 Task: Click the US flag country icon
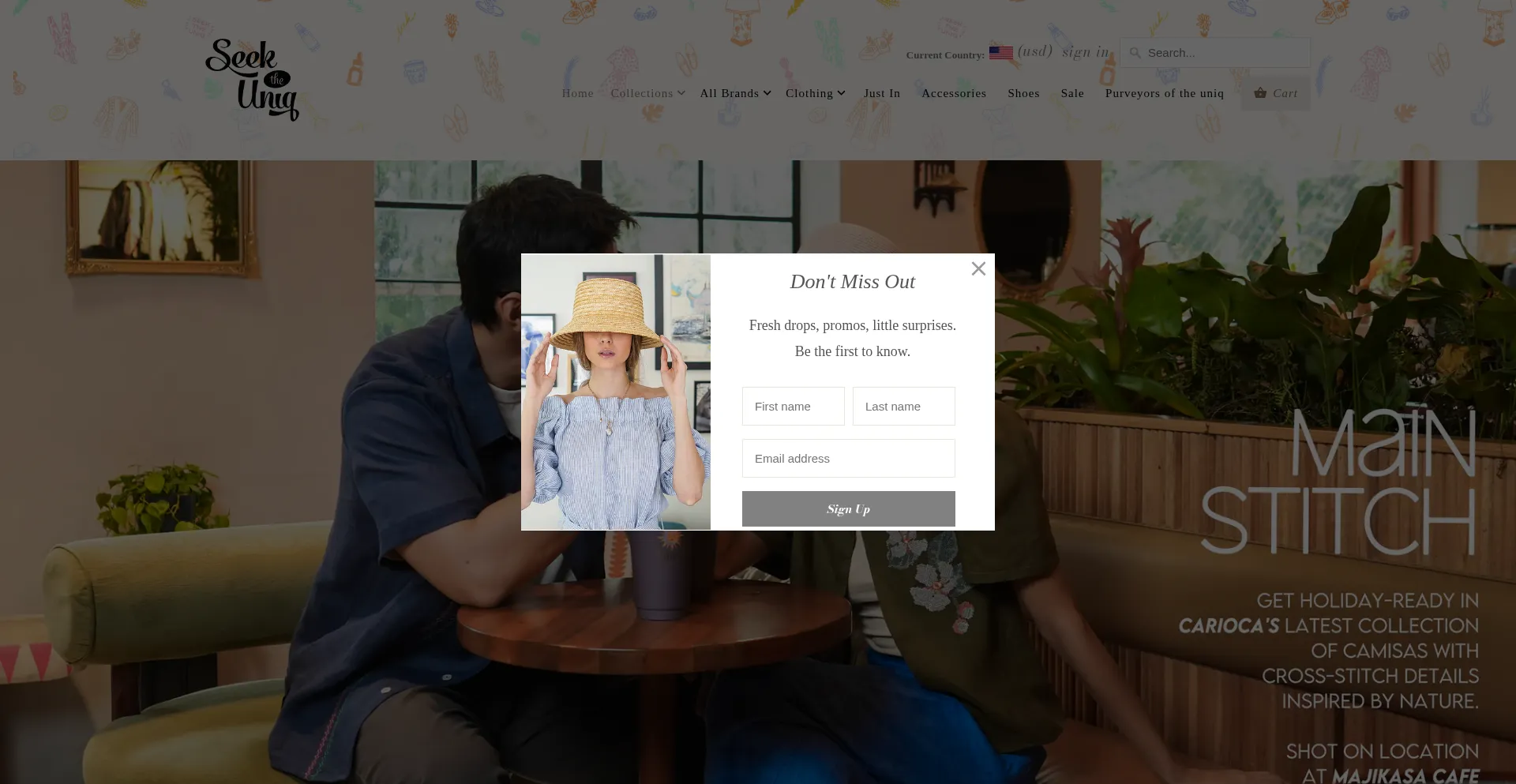tap(1000, 53)
